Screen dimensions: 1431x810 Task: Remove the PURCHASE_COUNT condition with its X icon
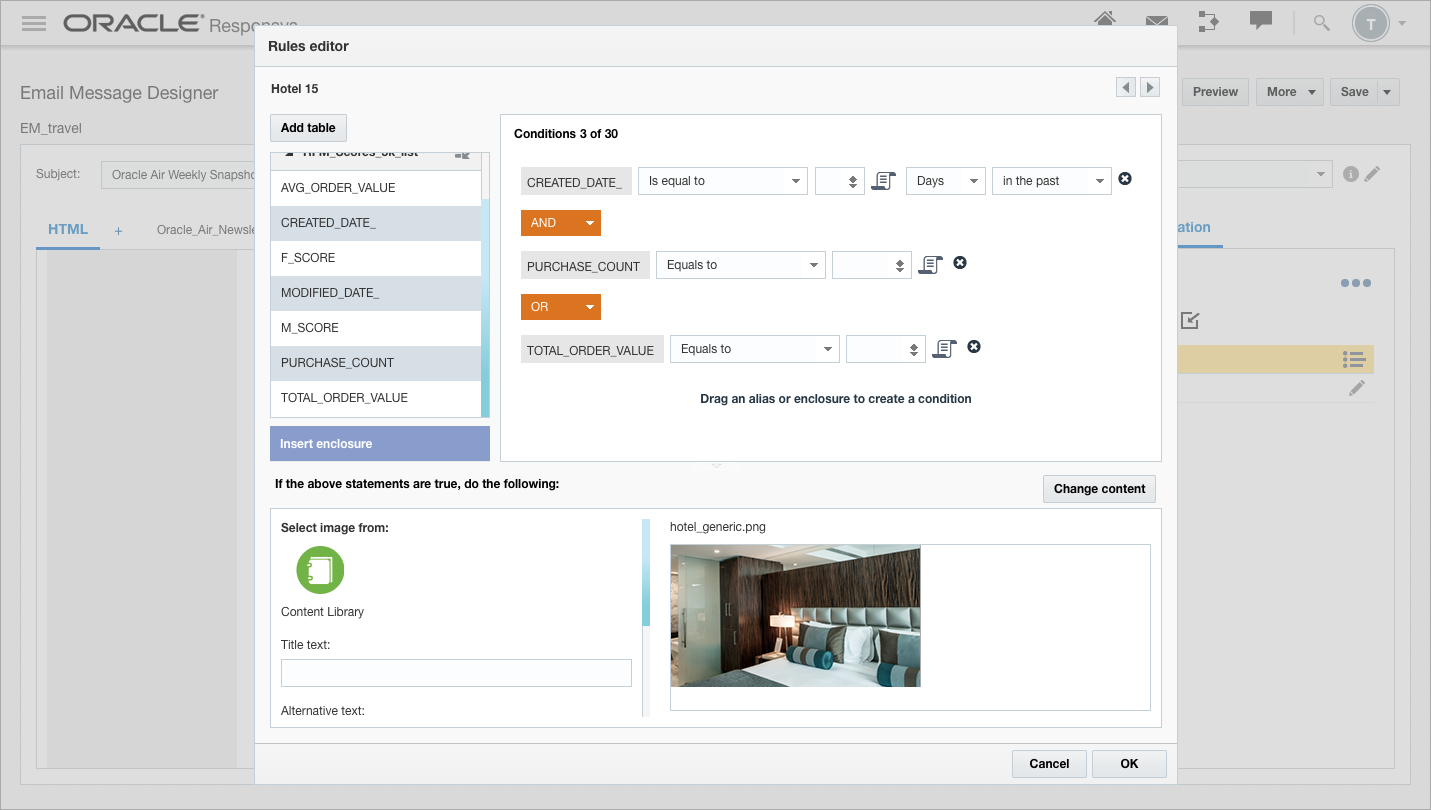(x=959, y=263)
